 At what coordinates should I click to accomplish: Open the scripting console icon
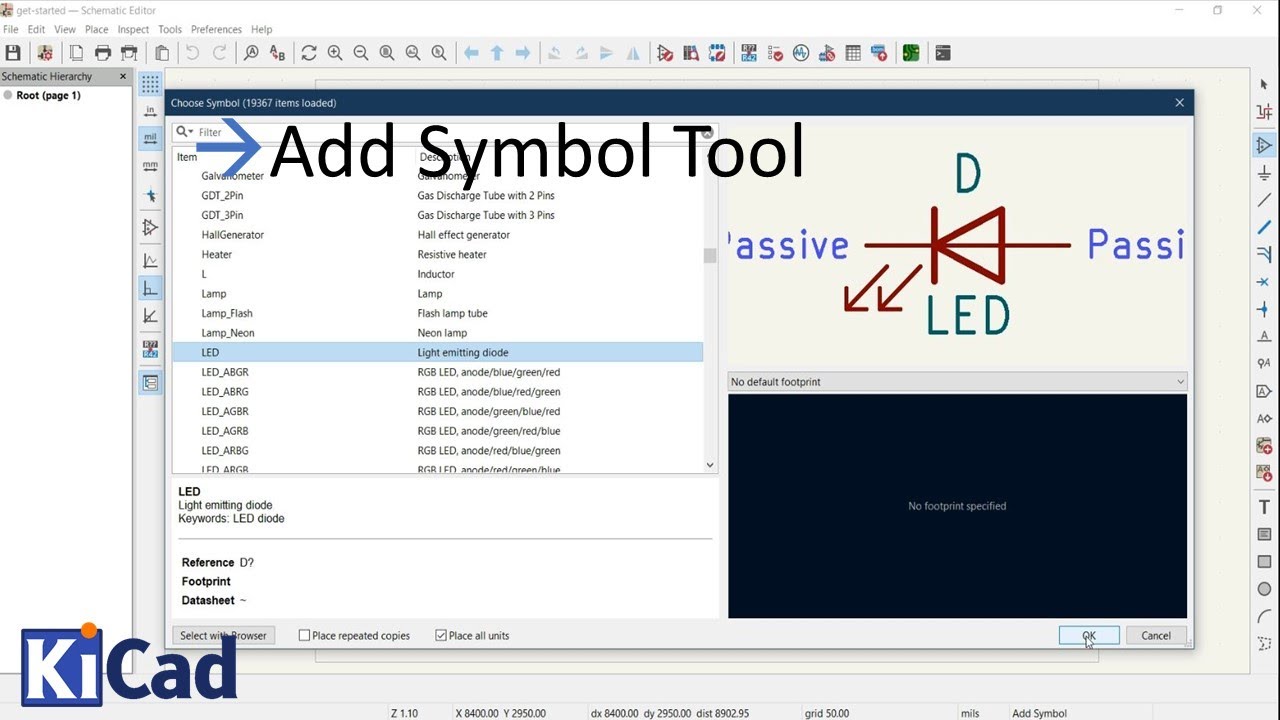pyautogui.click(x=943, y=53)
